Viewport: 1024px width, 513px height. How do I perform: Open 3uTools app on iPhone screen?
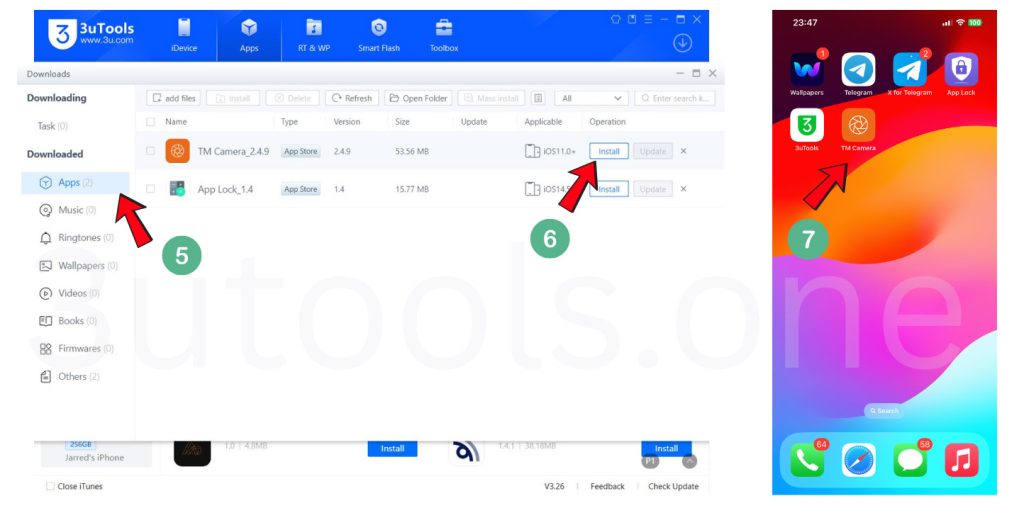807,125
